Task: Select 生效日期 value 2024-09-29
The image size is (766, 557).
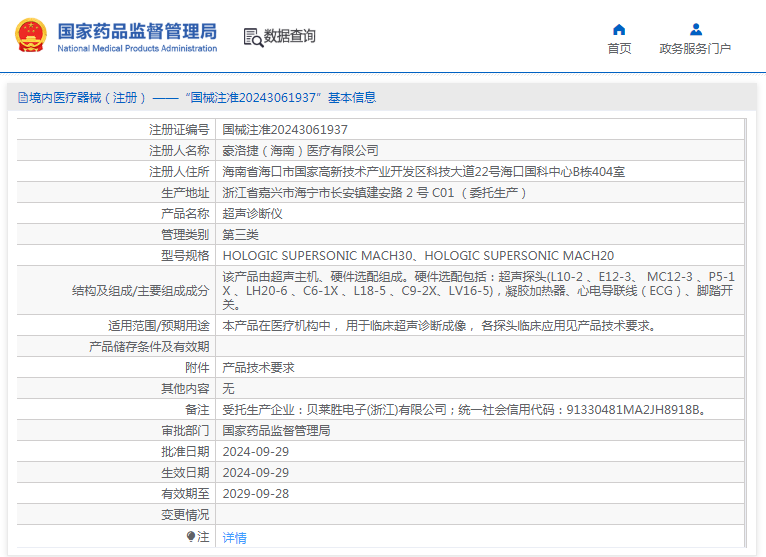Action: 255,472
